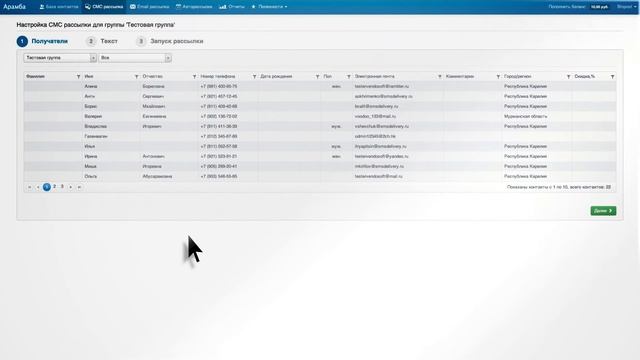
Task: Click the Комментарии column header
Action: 460,76
